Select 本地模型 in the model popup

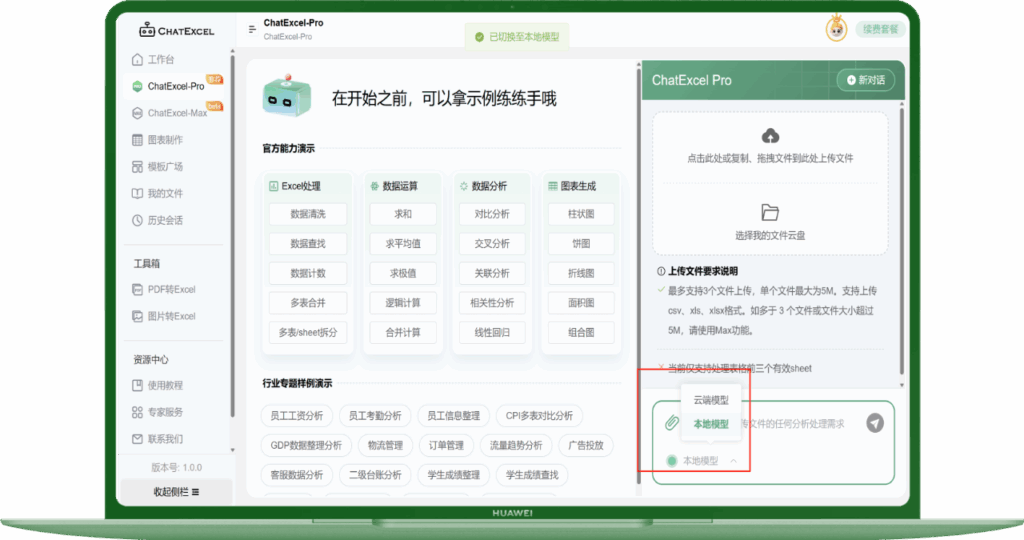coord(711,424)
